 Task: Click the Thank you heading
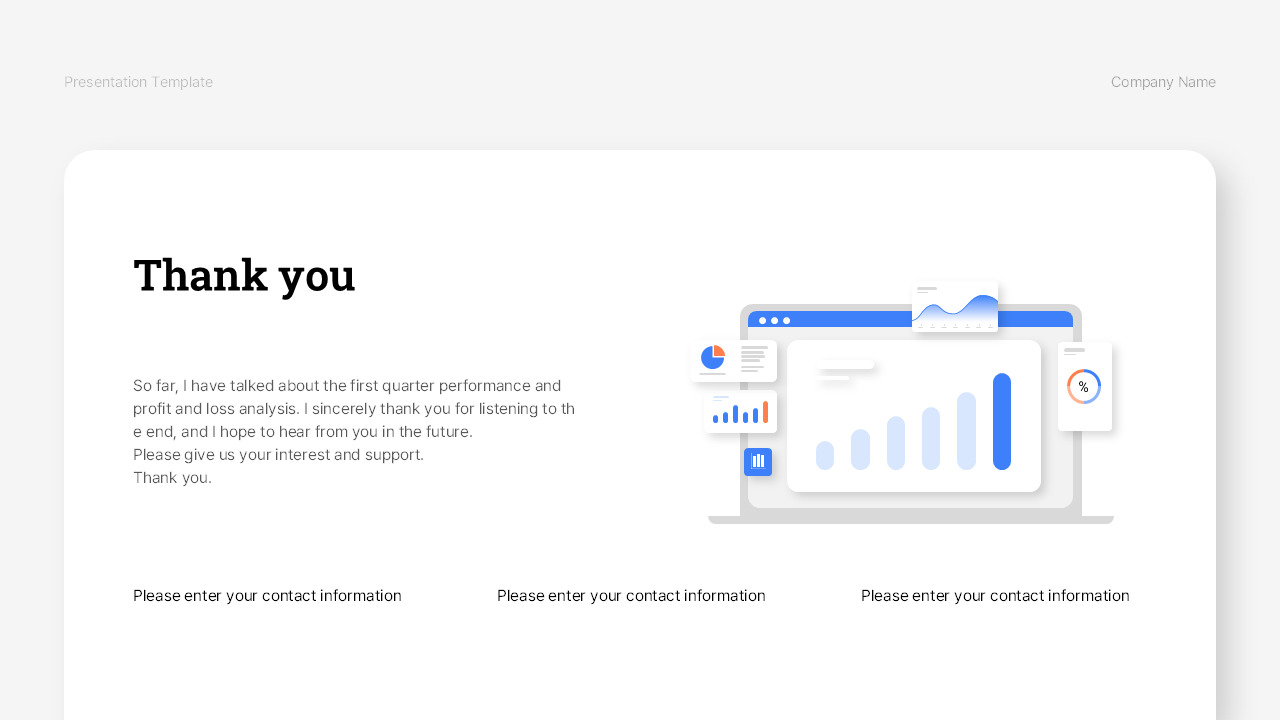click(x=244, y=274)
